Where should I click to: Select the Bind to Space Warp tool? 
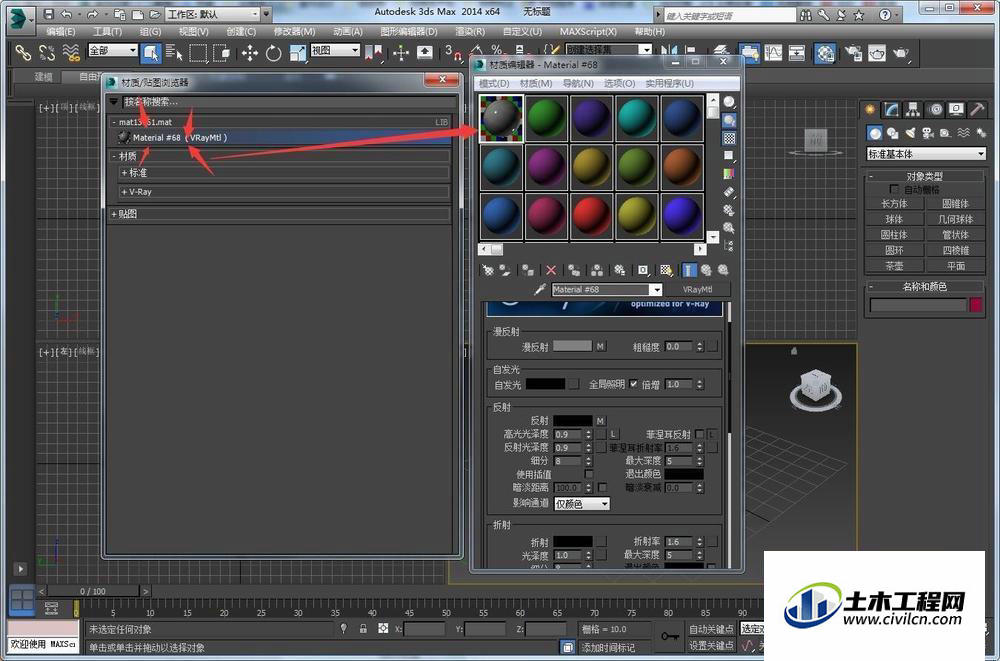click(x=71, y=52)
